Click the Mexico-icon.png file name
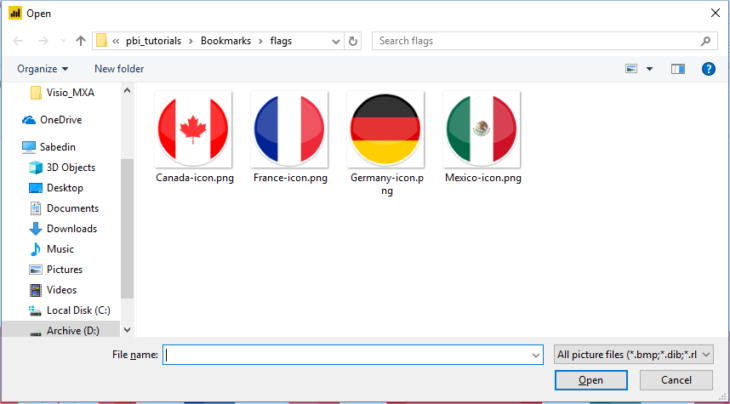 pos(483,178)
